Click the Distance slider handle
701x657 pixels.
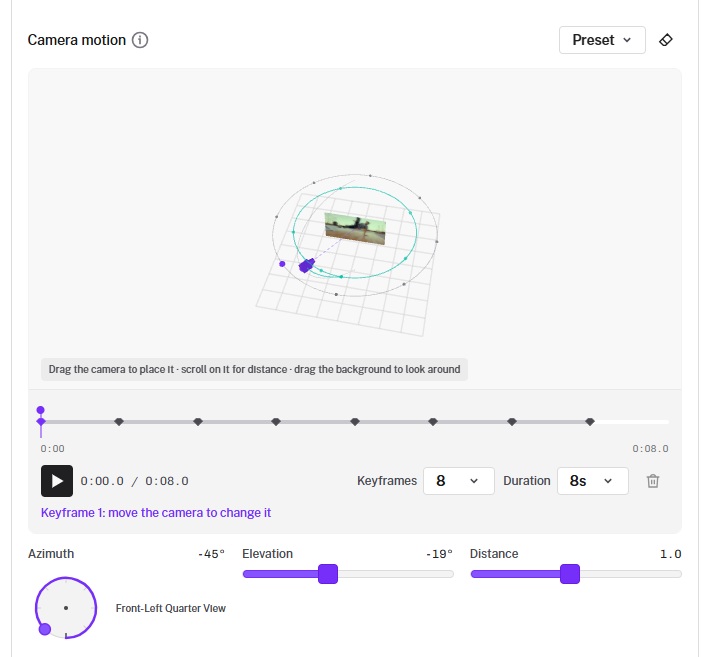(570, 574)
